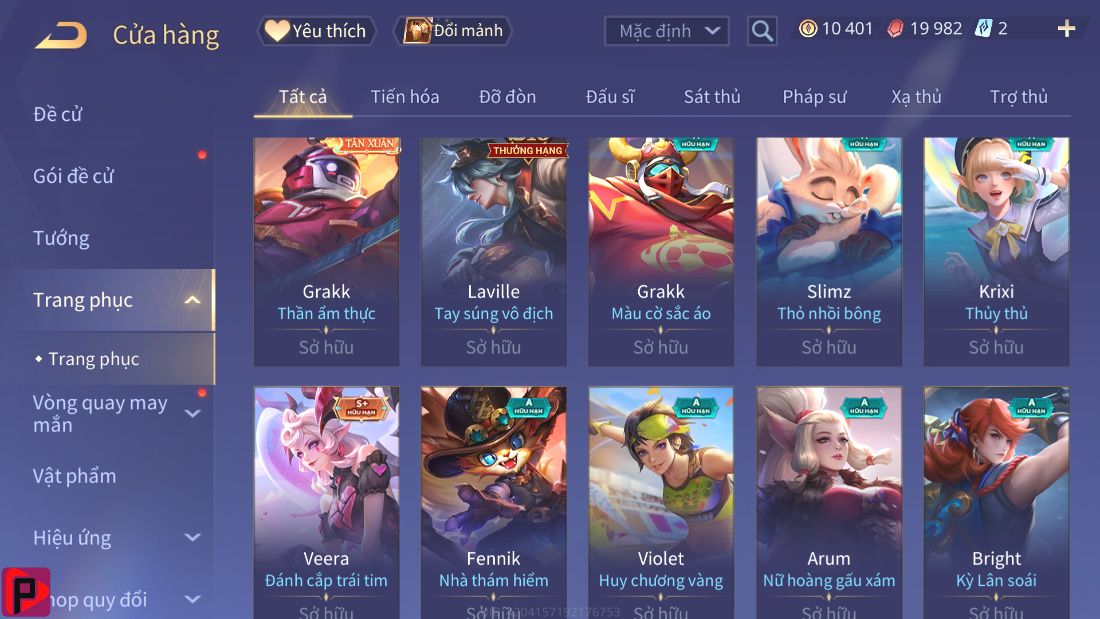Select Laville Tay súng vô địch skin
The image size is (1100, 619).
[494, 251]
